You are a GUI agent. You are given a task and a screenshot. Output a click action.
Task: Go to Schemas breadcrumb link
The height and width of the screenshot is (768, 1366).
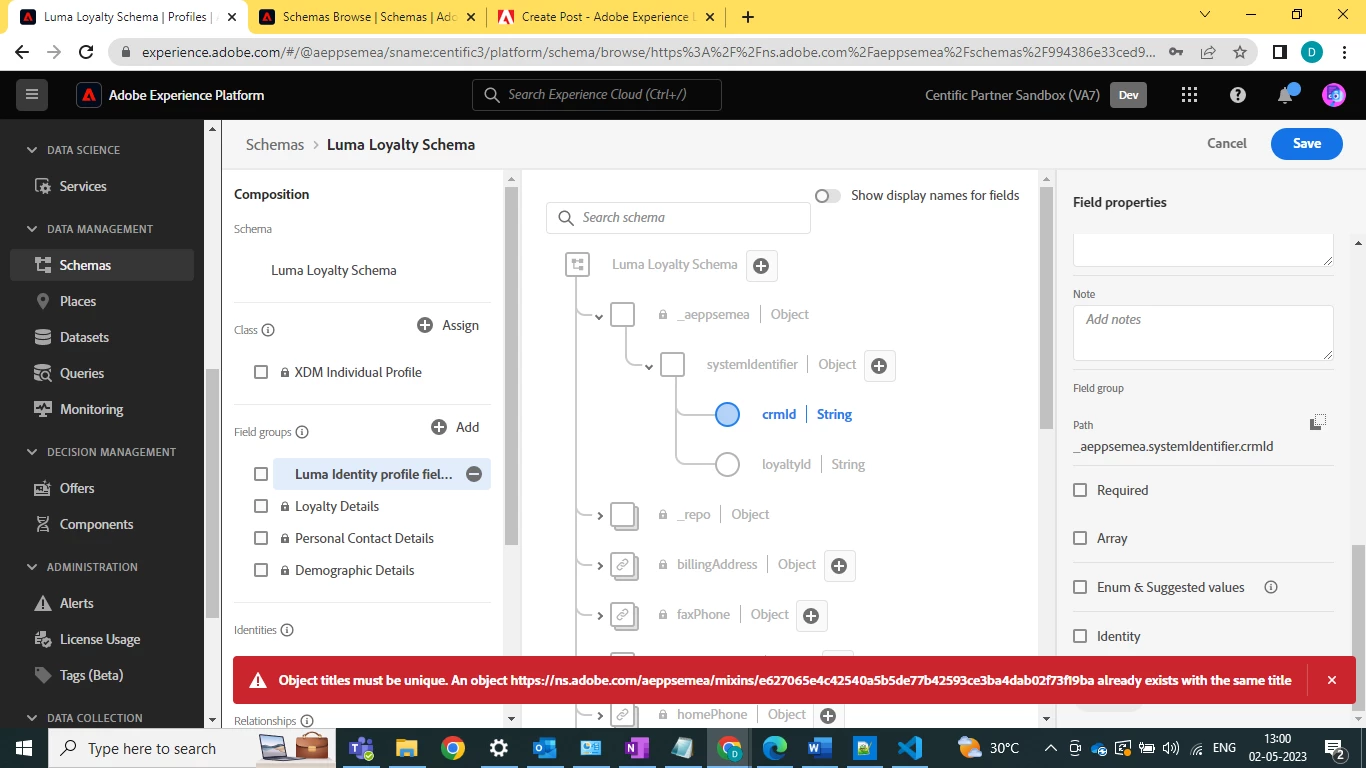[x=275, y=145]
